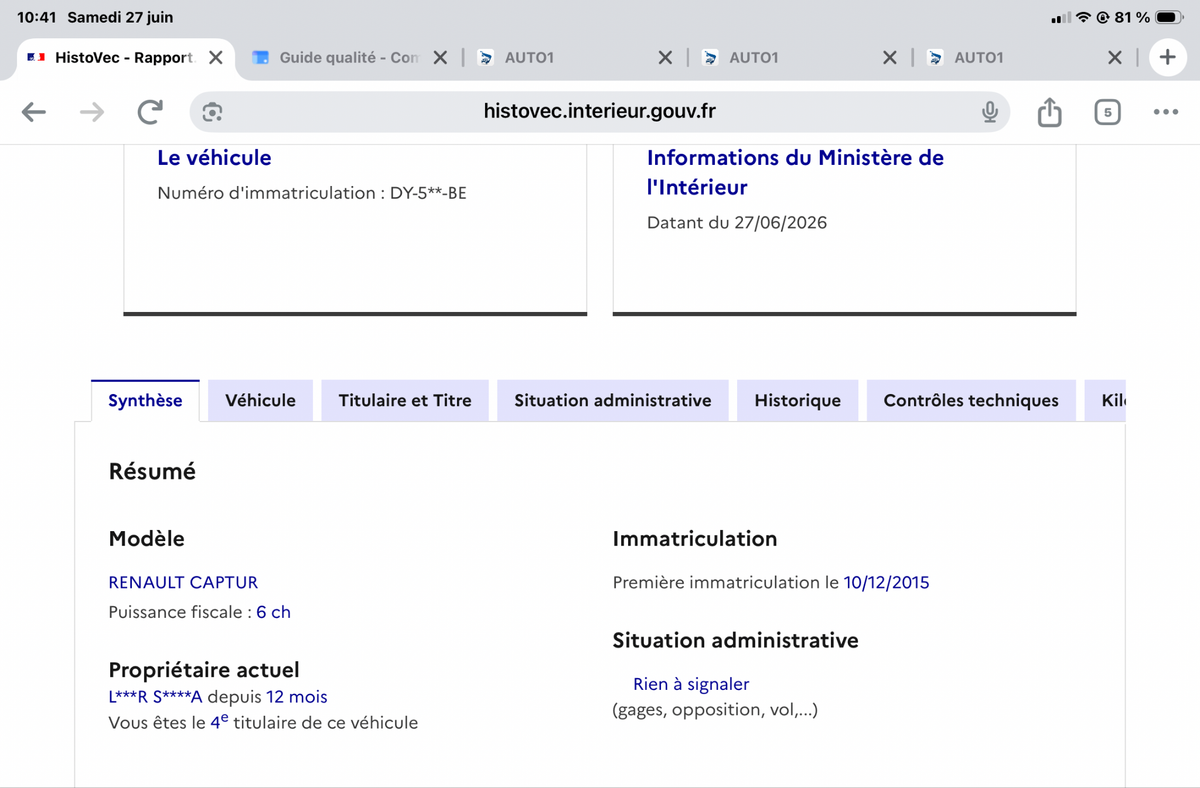The image size is (1200, 788).
Task: Tap the cellular signal bars indicator
Action: click(1060, 18)
